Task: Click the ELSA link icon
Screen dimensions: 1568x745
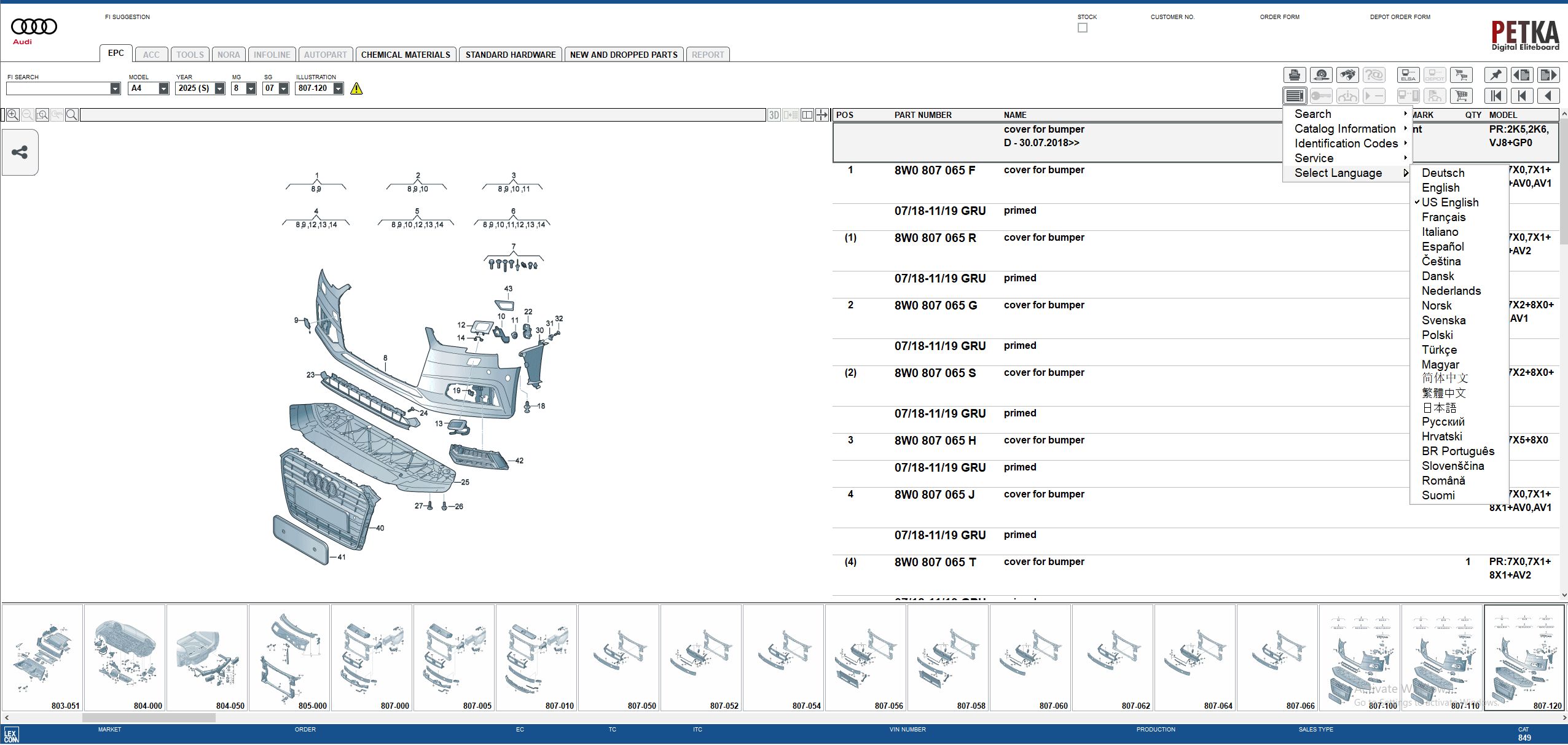Action: click(1409, 74)
